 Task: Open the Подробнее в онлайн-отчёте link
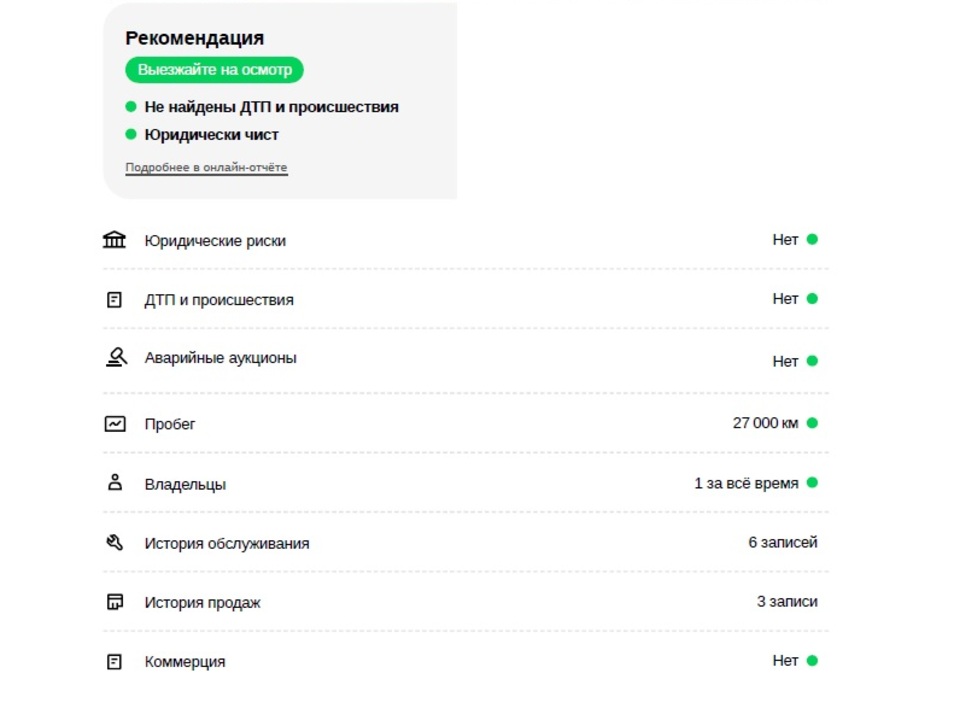click(206, 167)
